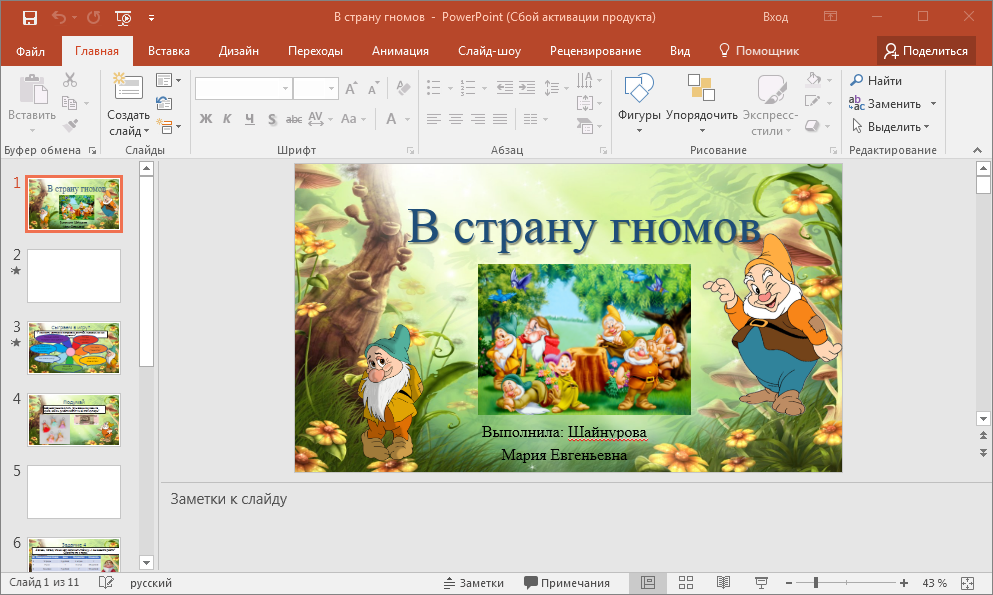Click Найти to search the presentation

pos(876,80)
